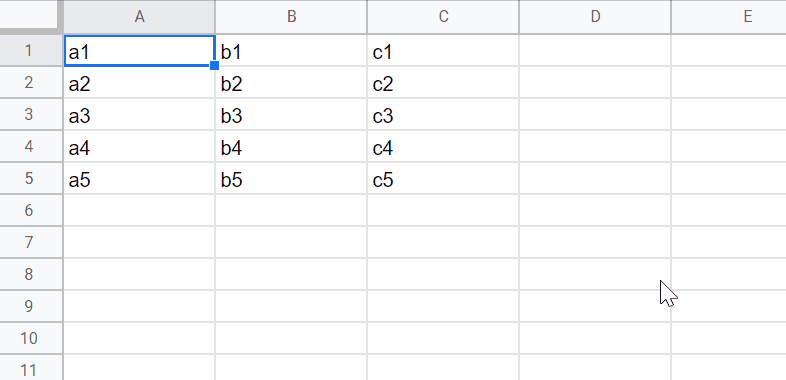Screen dimensions: 786x380
Task: Select column A header
Action: tap(139, 17)
